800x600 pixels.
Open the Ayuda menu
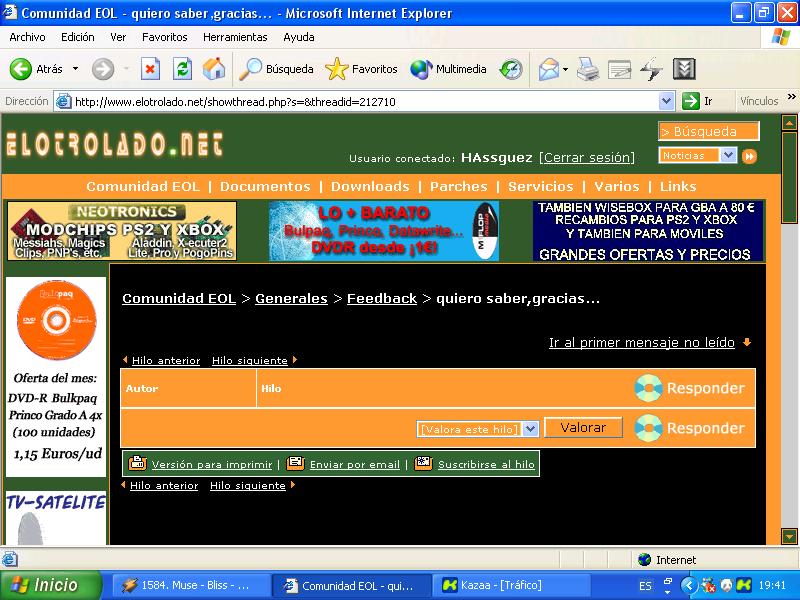(298, 37)
